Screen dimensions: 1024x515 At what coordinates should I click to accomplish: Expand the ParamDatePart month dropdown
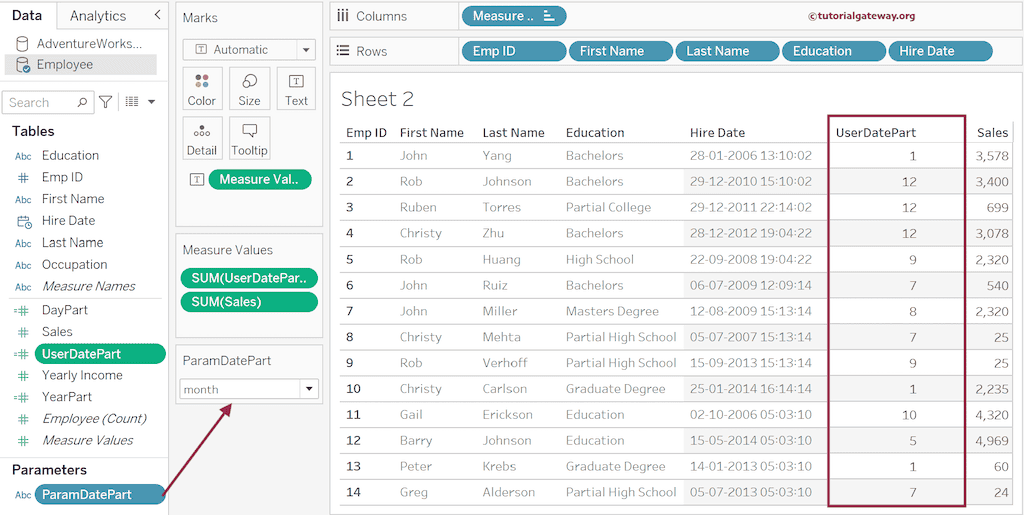click(309, 389)
